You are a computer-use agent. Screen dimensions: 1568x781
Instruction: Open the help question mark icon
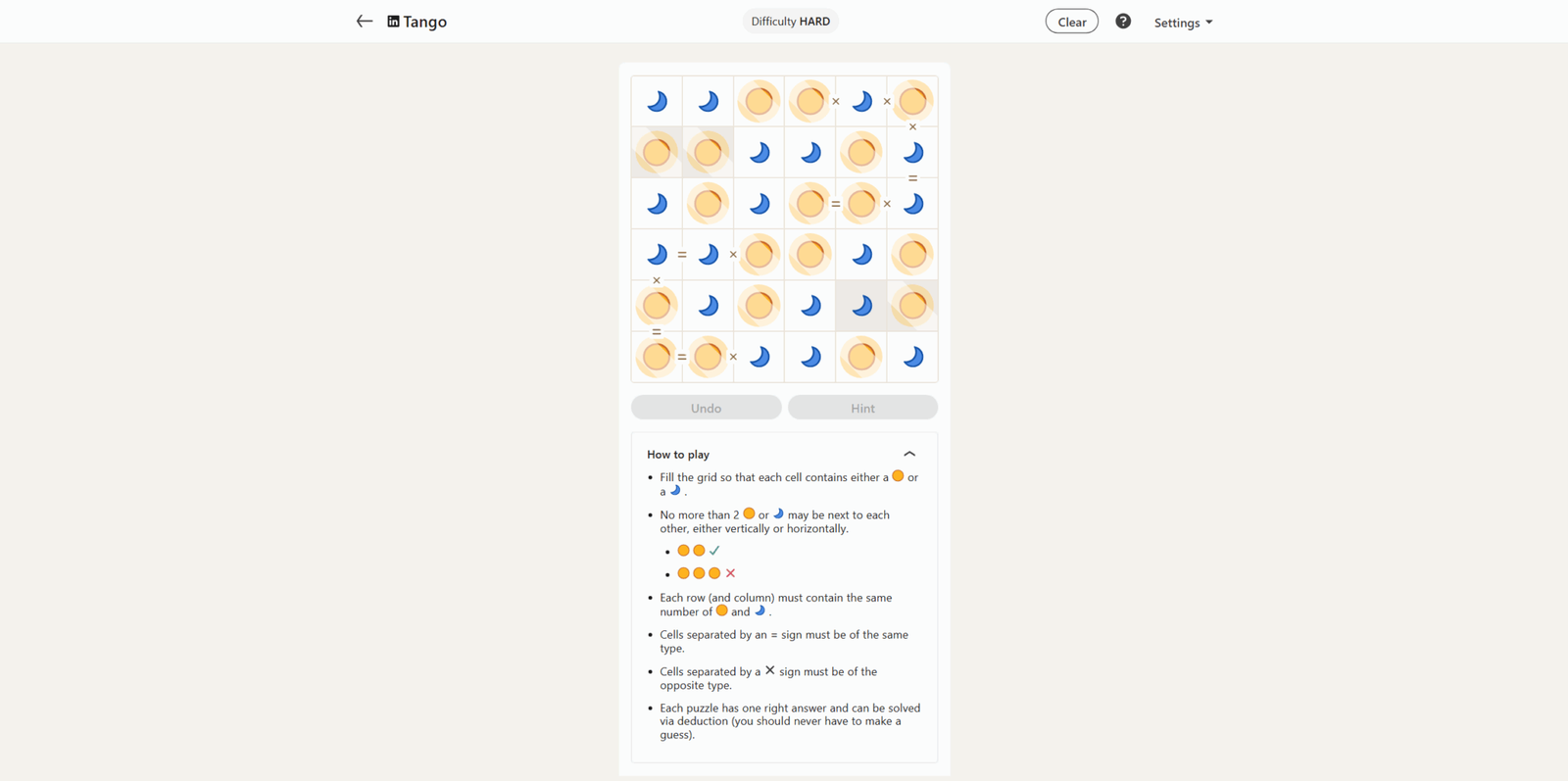tap(1123, 21)
